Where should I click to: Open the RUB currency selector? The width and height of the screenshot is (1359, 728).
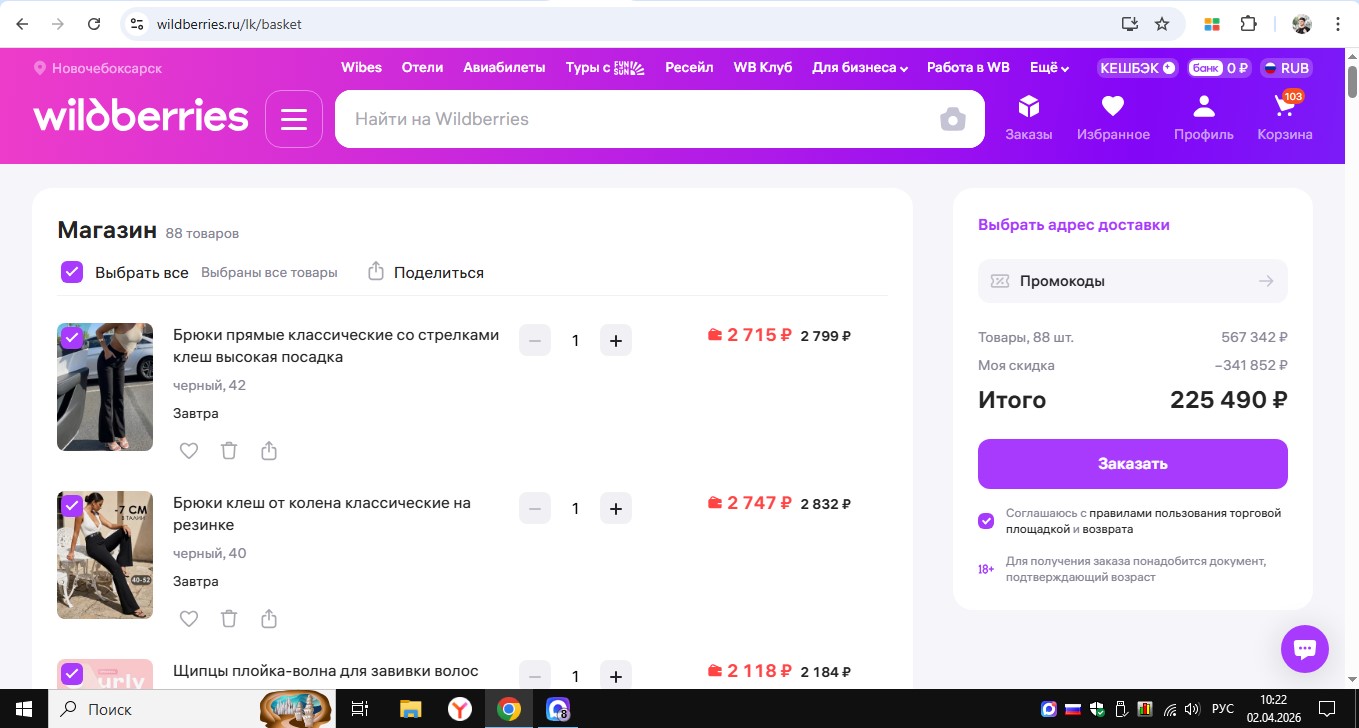click(x=1286, y=68)
